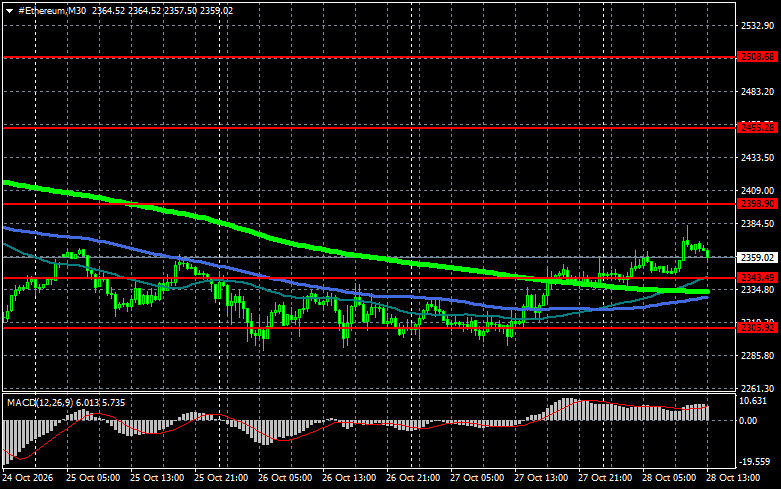Click the MACD scale value 10.631
The width and height of the screenshot is (781, 489).
click(x=753, y=401)
